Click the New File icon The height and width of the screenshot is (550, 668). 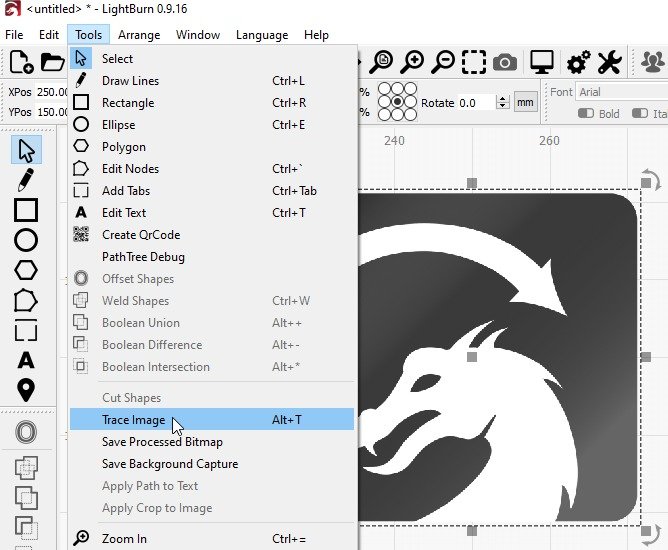pyautogui.click(x=21, y=62)
